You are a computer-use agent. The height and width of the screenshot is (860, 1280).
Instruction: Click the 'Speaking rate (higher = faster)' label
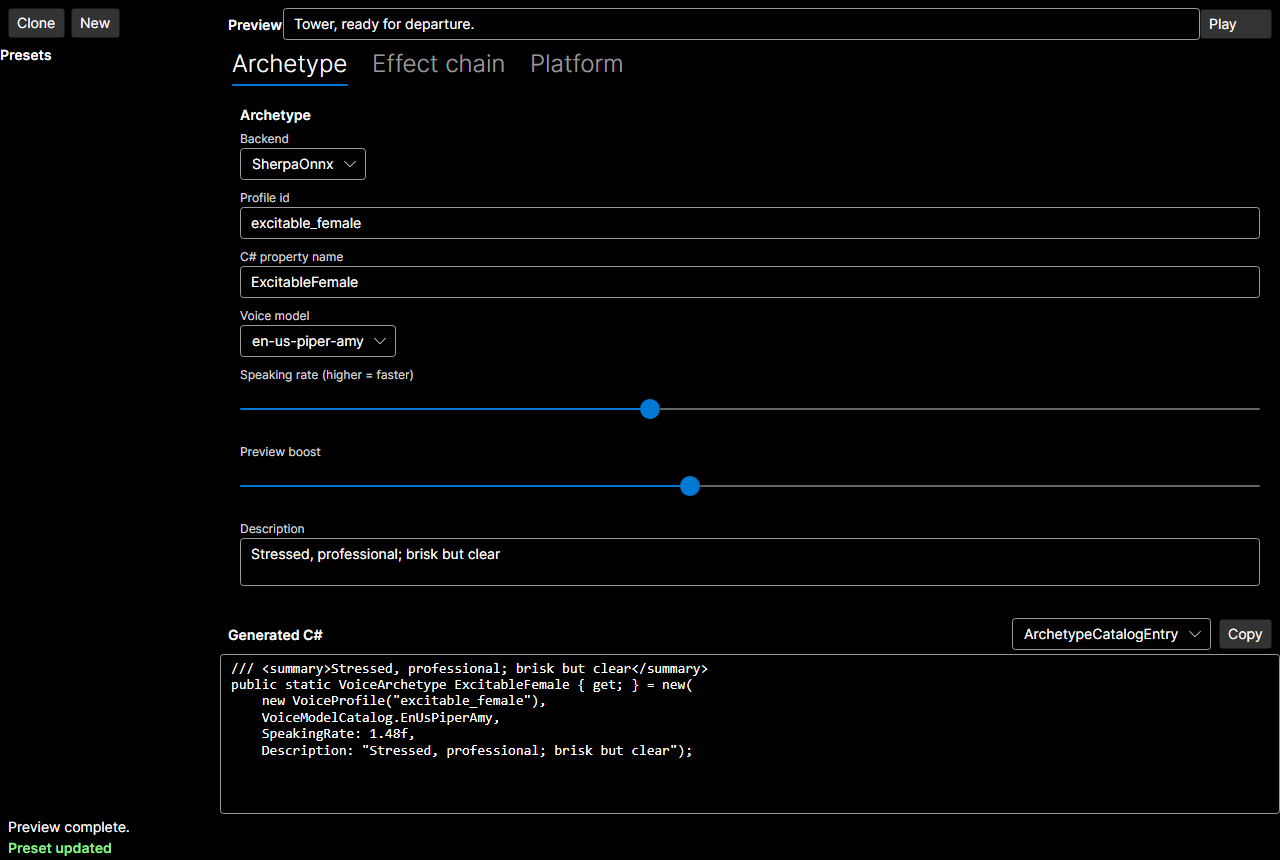327,375
